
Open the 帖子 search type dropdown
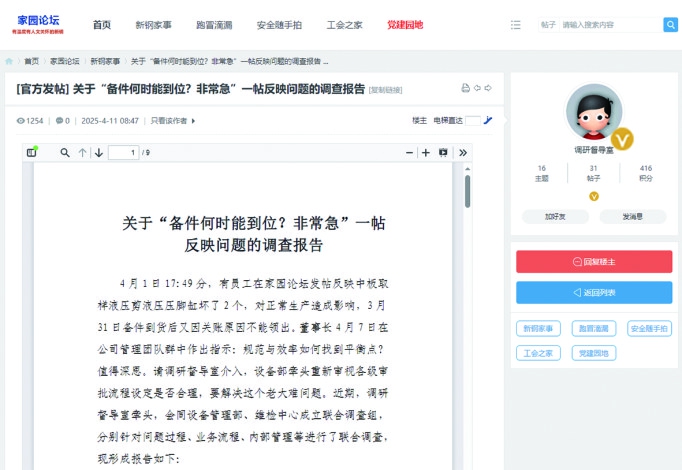[549, 24]
